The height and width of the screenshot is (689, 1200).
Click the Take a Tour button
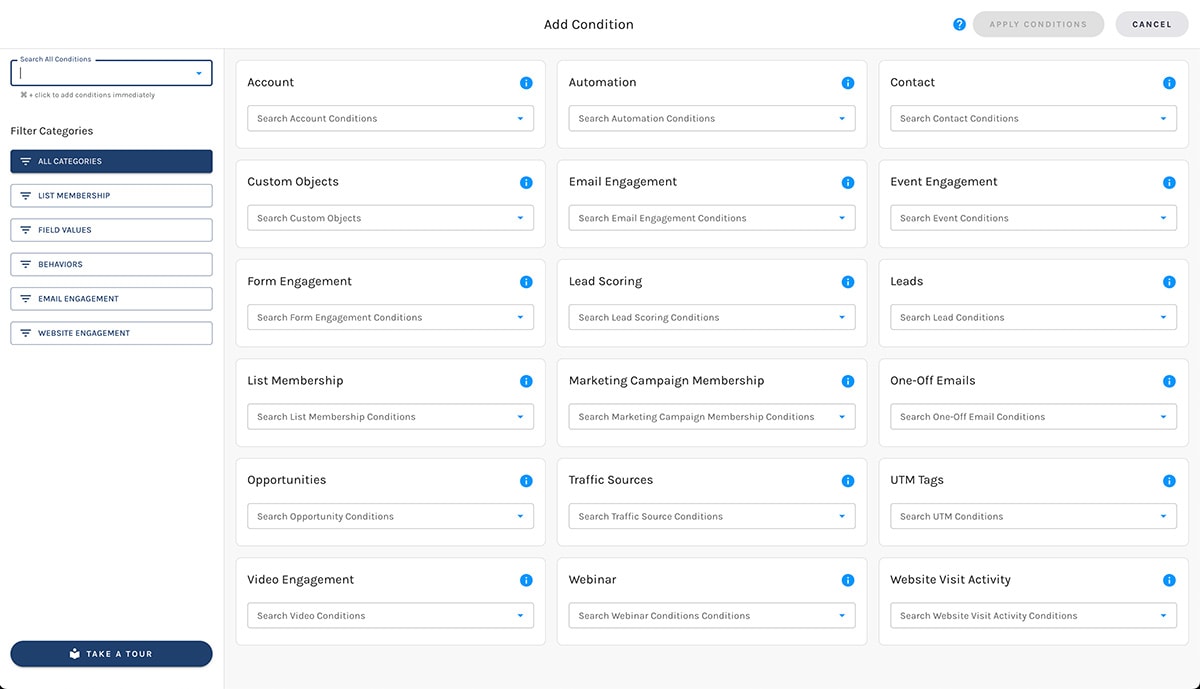pyautogui.click(x=110, y=653)
